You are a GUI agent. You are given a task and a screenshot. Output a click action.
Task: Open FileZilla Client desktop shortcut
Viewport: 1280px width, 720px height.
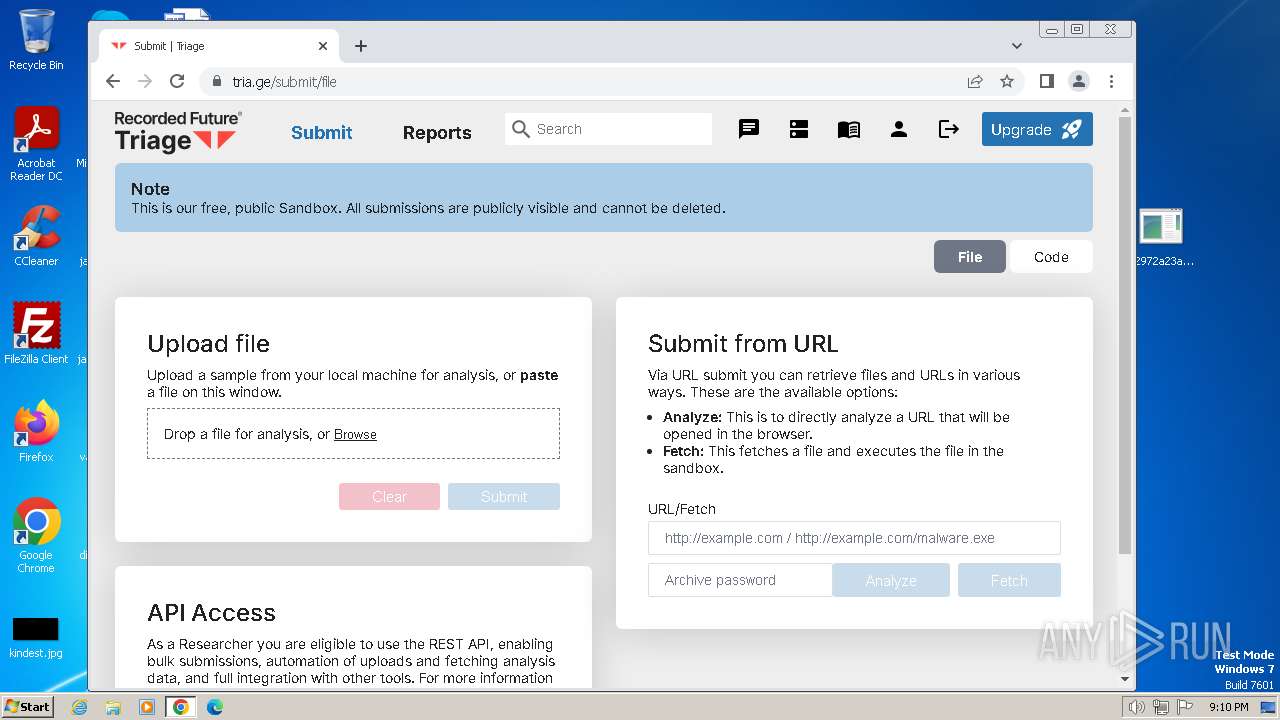point(36,334)
